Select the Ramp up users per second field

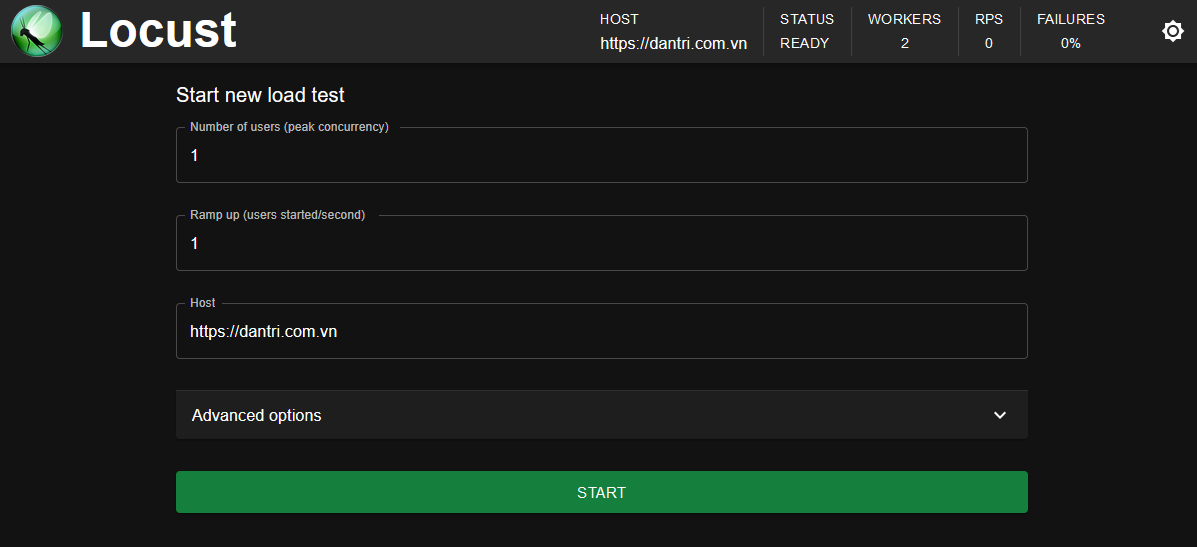[x=602, y=243]
